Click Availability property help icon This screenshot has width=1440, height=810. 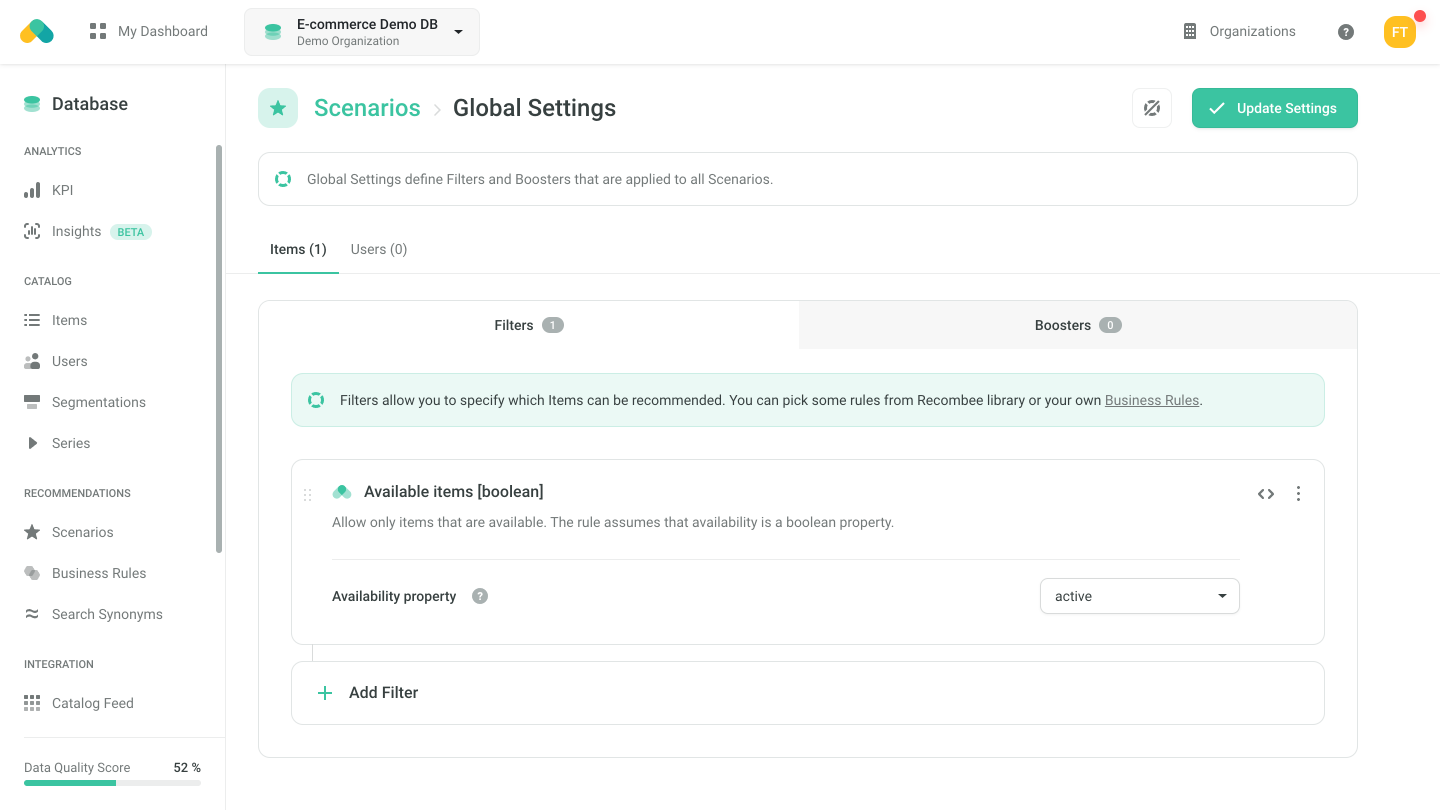pos(480,596)
